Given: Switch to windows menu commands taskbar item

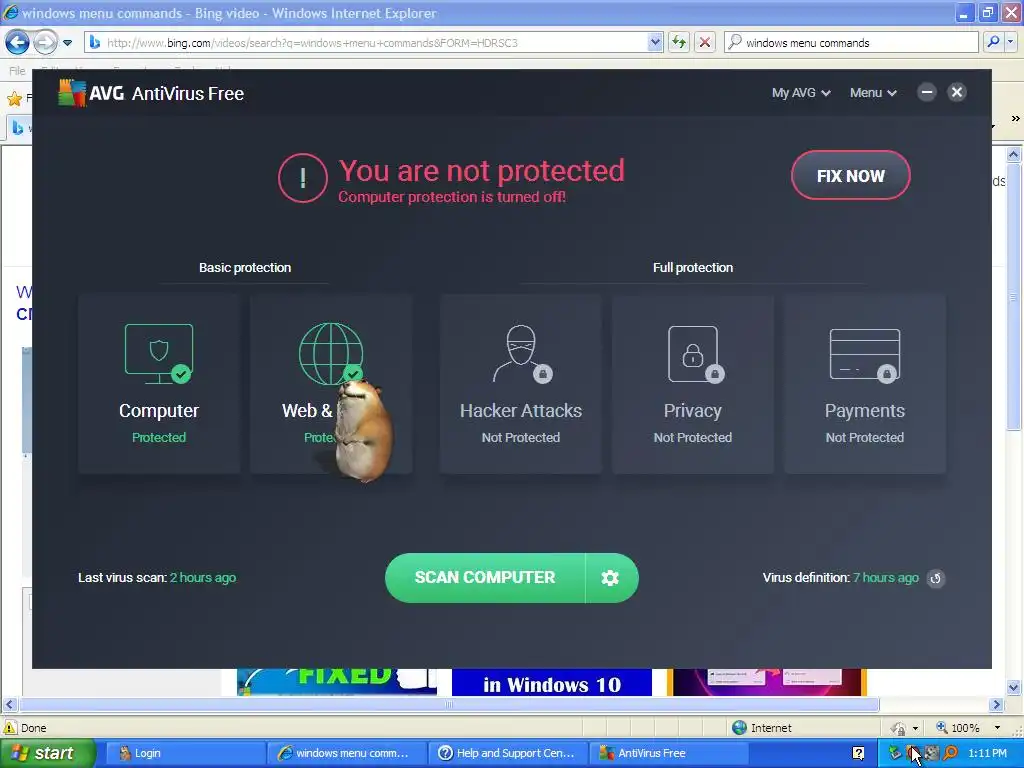Looking at the screenshot, I should click(346, 753).
